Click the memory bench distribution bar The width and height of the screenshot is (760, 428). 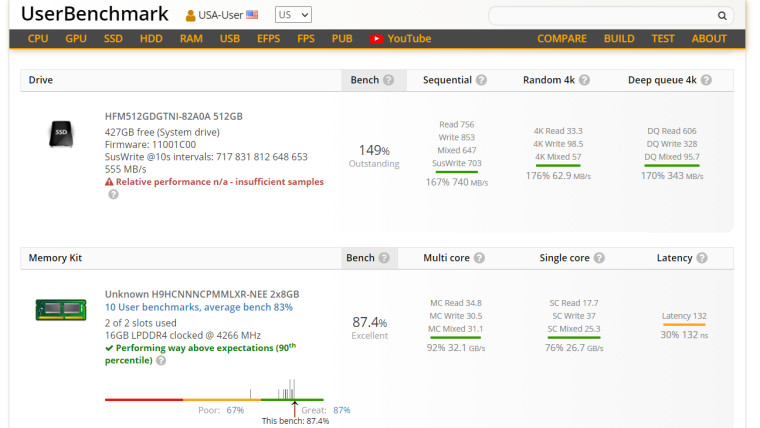(x=214, y=399)
